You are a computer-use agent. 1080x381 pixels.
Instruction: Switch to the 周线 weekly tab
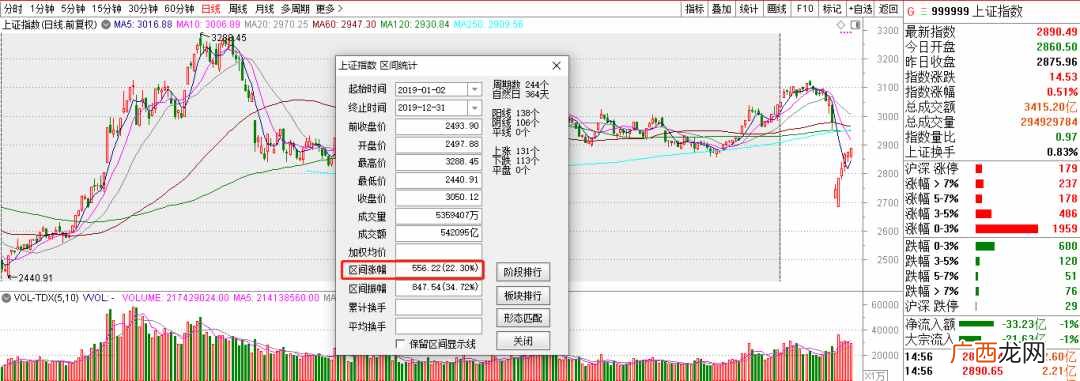point(238,9)
